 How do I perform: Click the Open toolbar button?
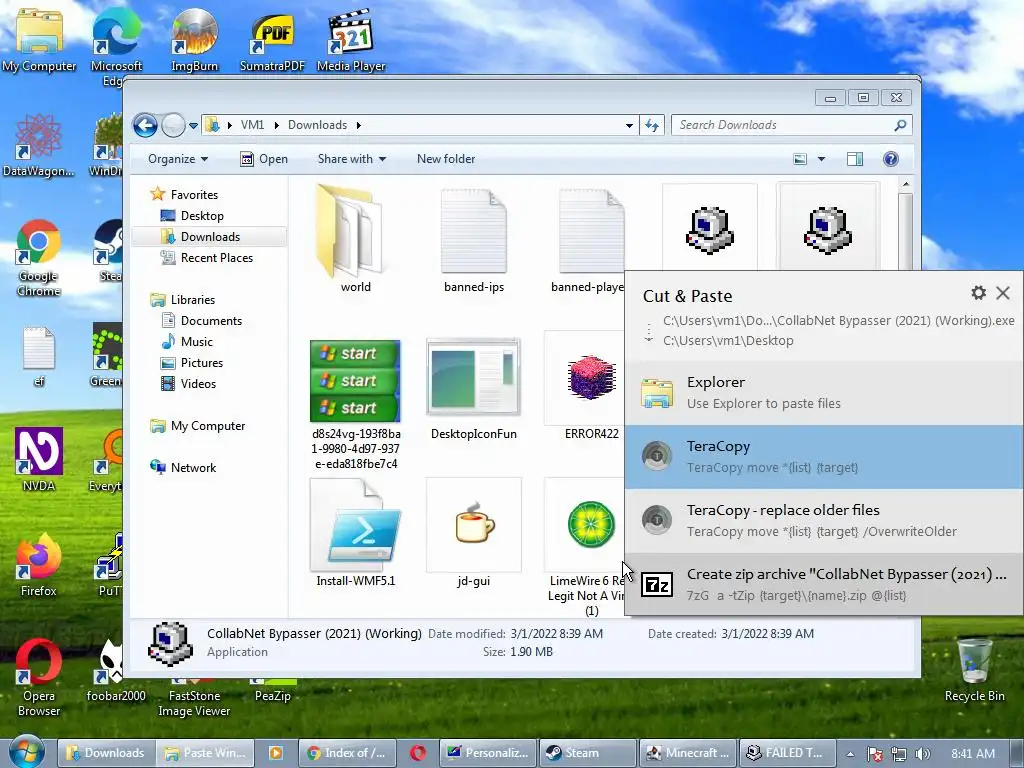coord(264,159)
